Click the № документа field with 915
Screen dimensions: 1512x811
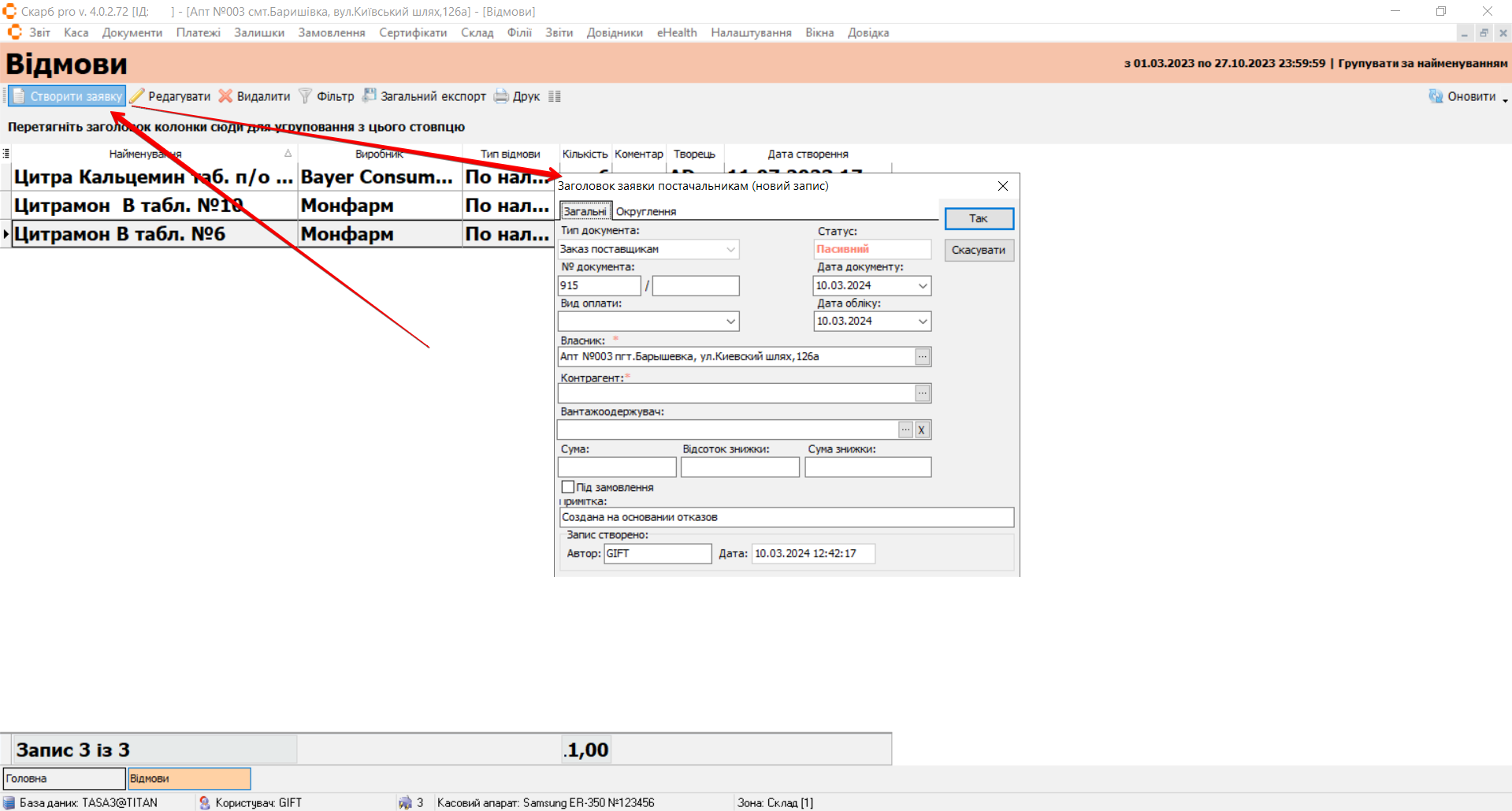(599, 286)
